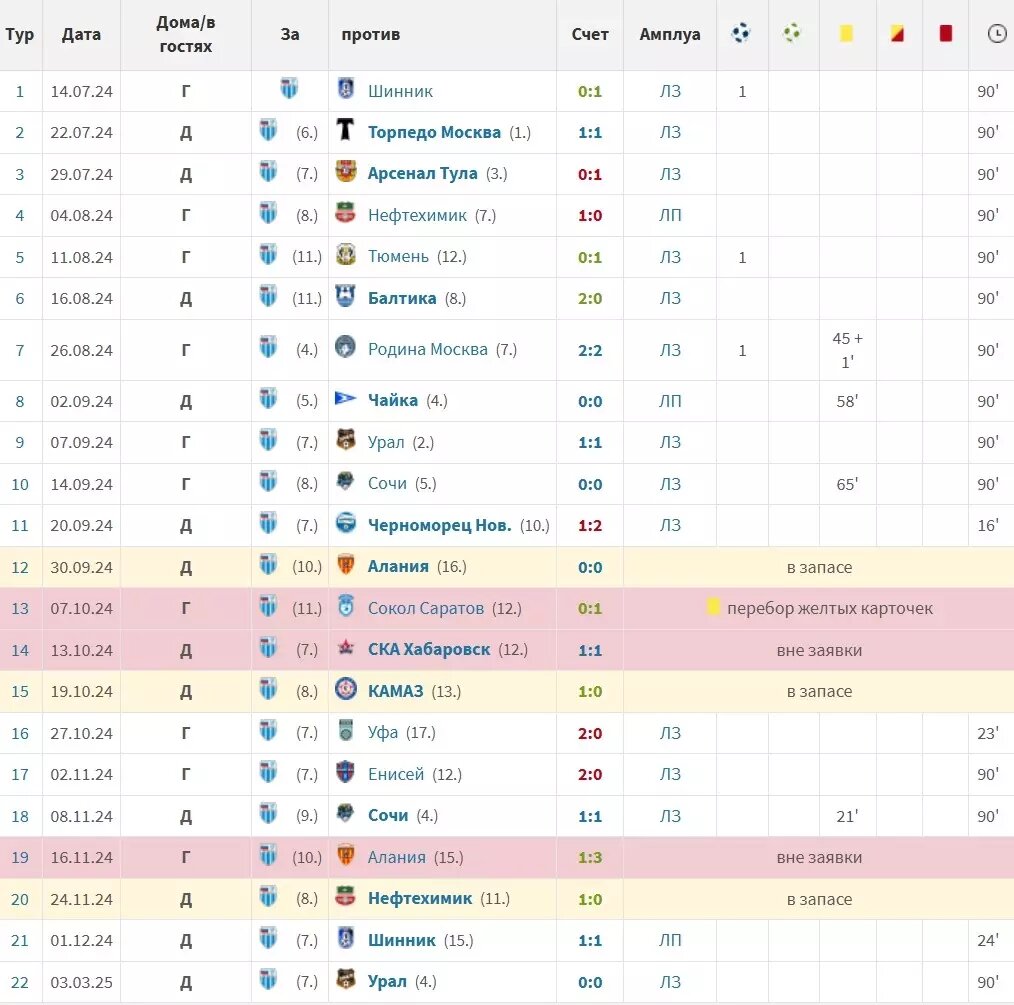Open the КАМАЗ team link
Image resolution: width=1014 pixels, height=1005 pixels.
pyautogui.click(x=395, y=691)
